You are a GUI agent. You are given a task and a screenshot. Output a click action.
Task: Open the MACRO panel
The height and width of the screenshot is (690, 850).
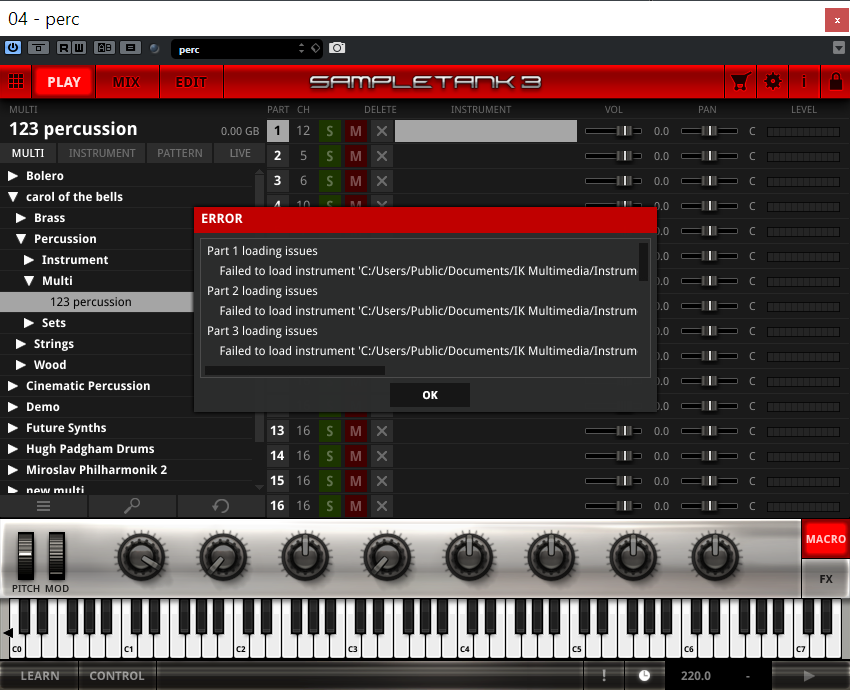826,539
